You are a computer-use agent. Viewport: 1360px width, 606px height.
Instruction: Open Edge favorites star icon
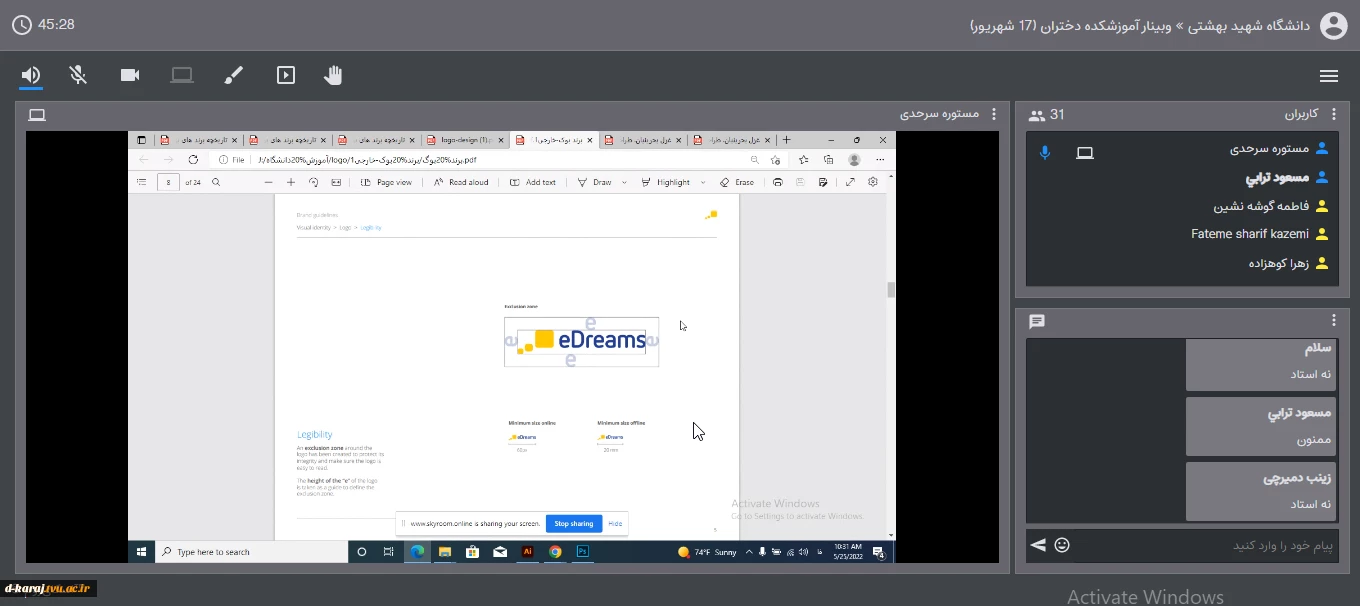(x=803, y=159)
